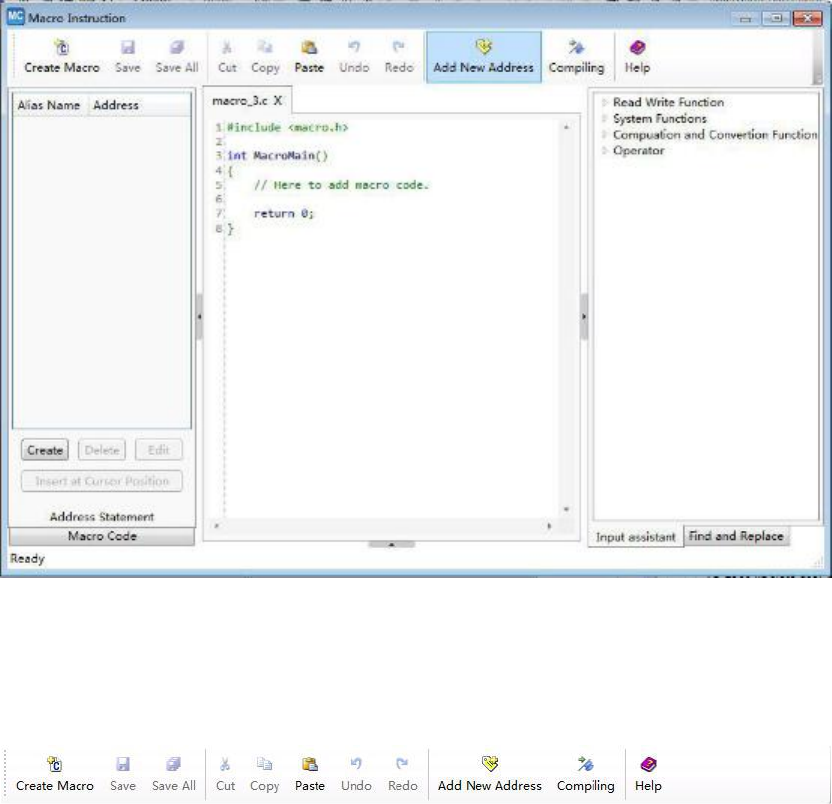Click Compiling icon in window toolbar
The width and height of the screenshot is (832, 804).
click(576, 48)
